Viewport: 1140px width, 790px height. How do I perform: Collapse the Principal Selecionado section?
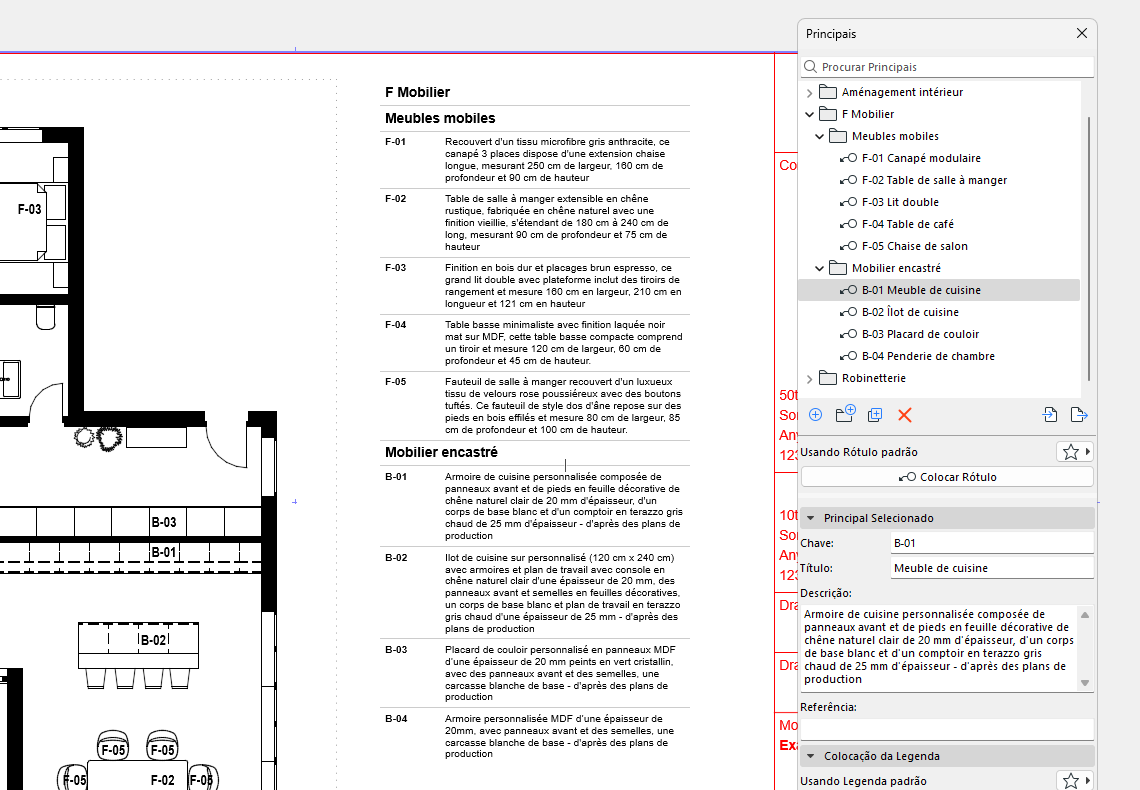click(x=811, y=518)
